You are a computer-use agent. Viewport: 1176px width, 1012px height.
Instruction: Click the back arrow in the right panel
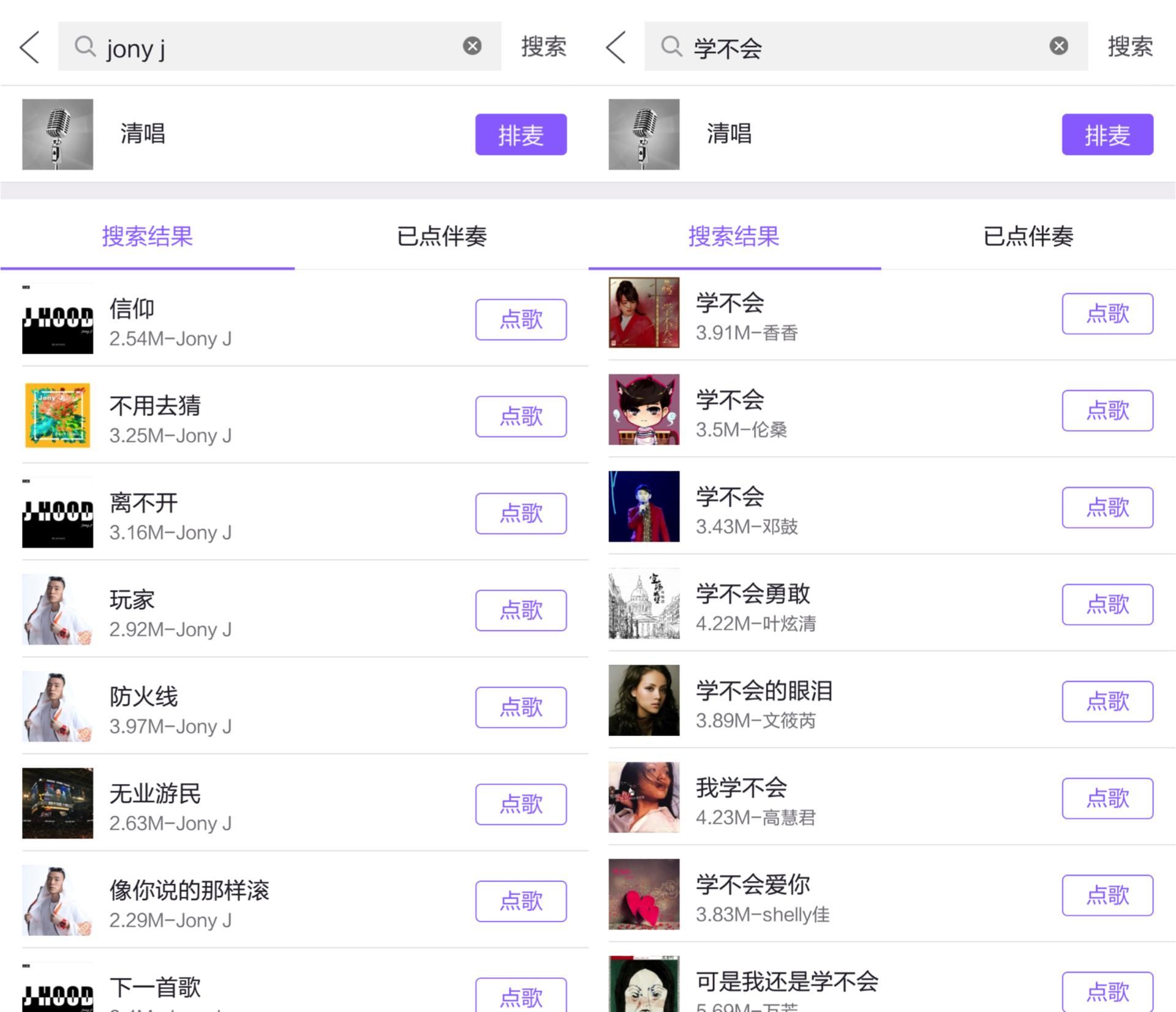(x=615, y=48)
